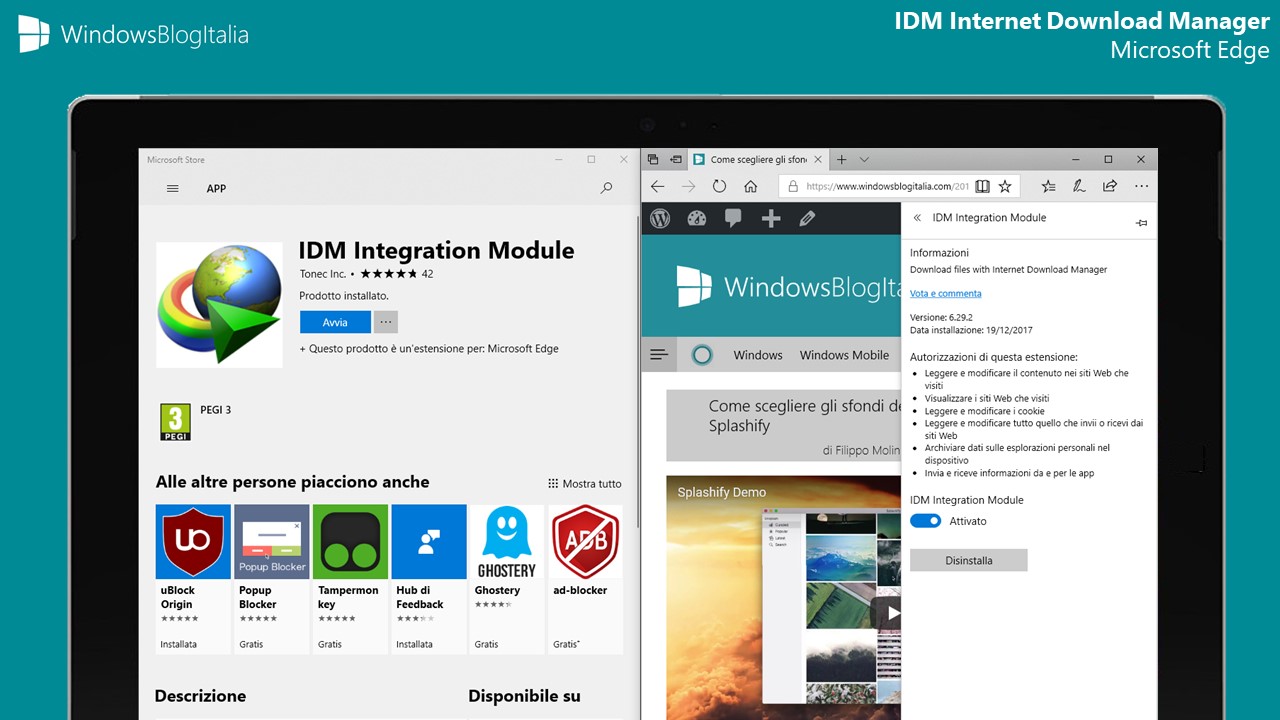This screenshot has width=1280, height=720.
Task: Select the Ghostery ghost icon tile
Action: pyautogui.click(x=507, y=542)
